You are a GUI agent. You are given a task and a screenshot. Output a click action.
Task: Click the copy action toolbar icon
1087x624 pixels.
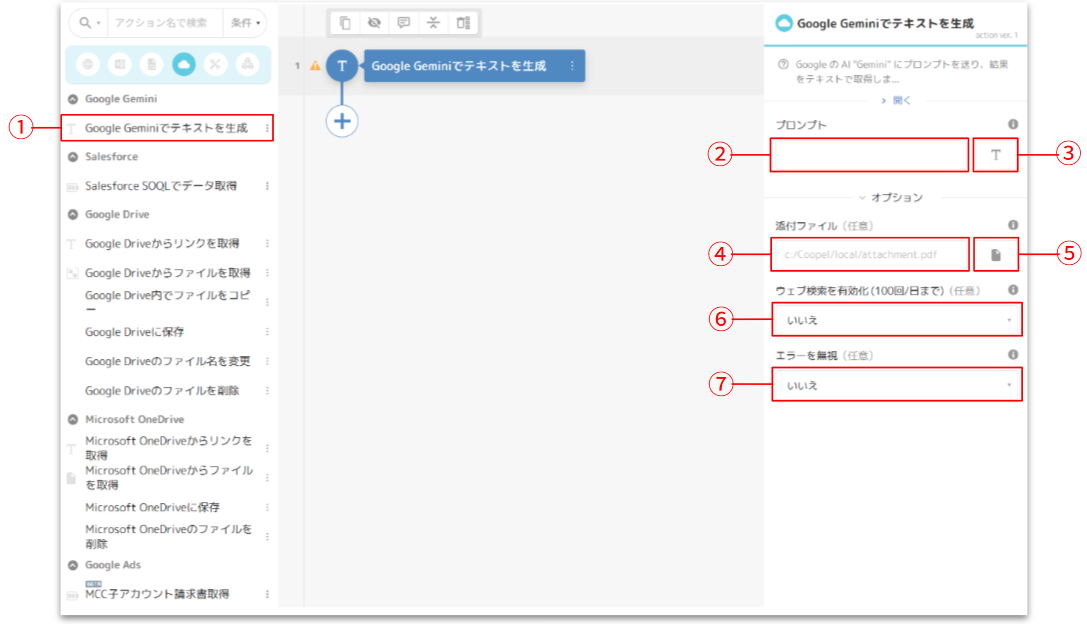(x=345, y=23)
